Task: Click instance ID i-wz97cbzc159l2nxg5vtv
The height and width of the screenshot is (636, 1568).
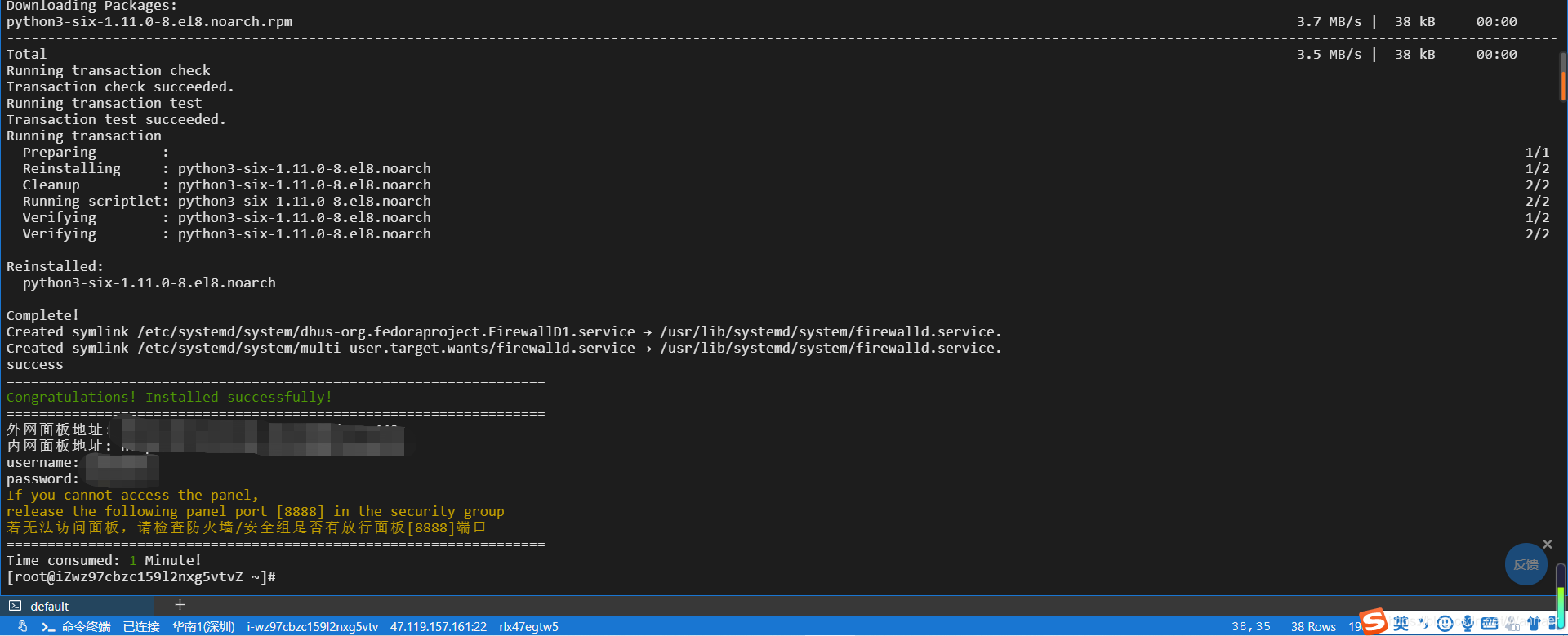Action: point(313,627)
